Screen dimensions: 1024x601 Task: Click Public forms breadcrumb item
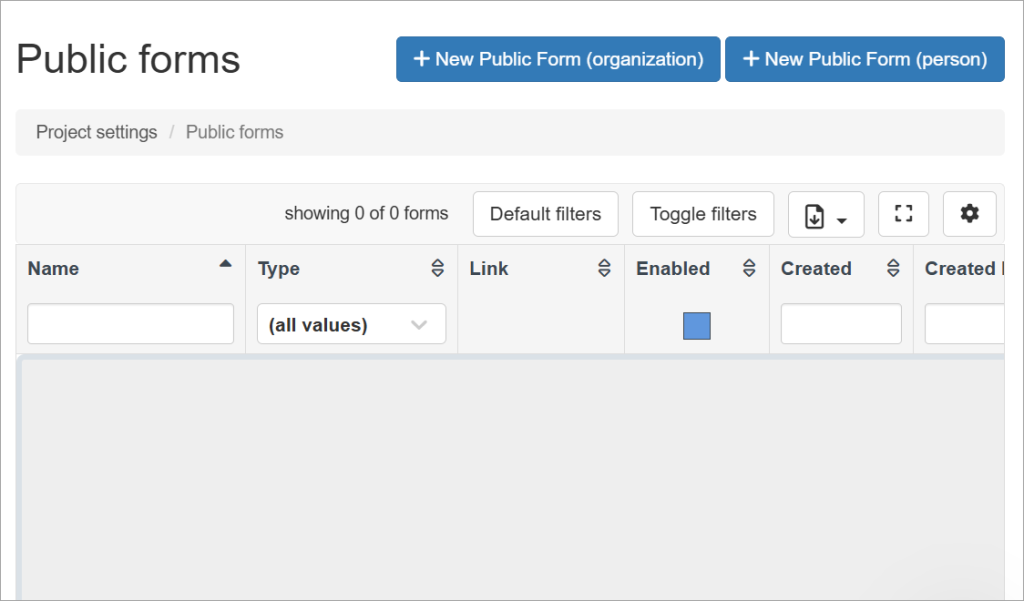(234, 132)
